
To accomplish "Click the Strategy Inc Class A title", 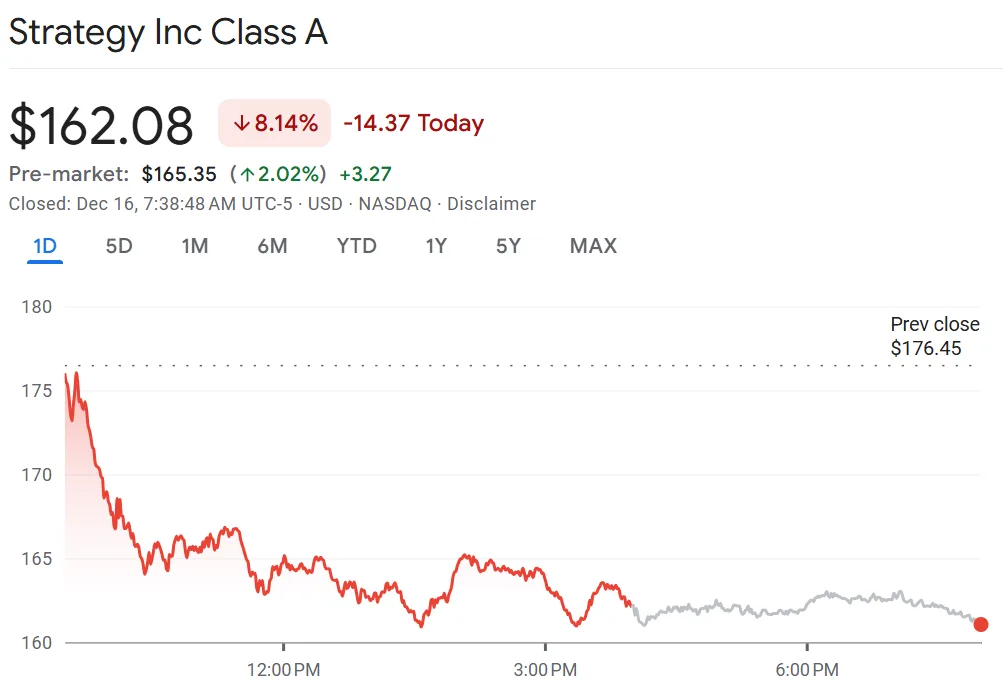I will pyautogui.click(x=168, y=33).
